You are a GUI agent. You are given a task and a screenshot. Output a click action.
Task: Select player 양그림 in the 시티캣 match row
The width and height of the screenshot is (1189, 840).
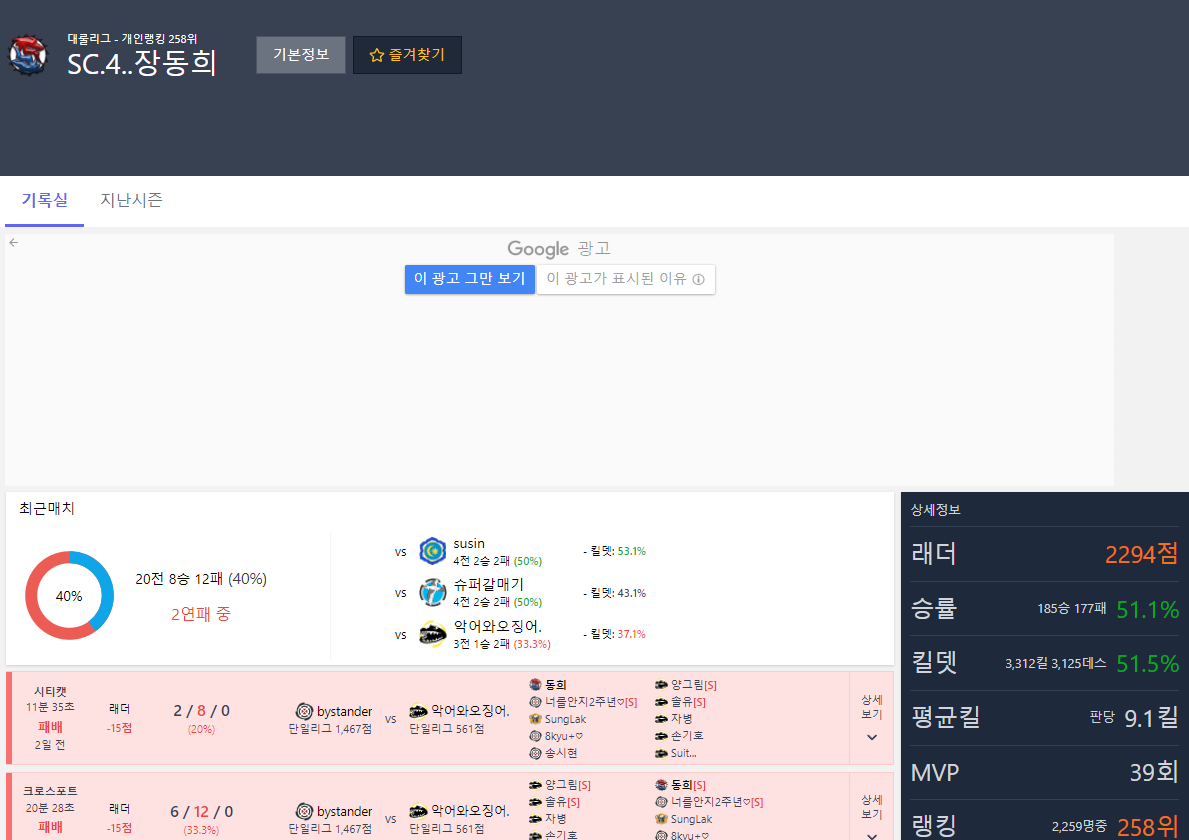tap(687, 685)
